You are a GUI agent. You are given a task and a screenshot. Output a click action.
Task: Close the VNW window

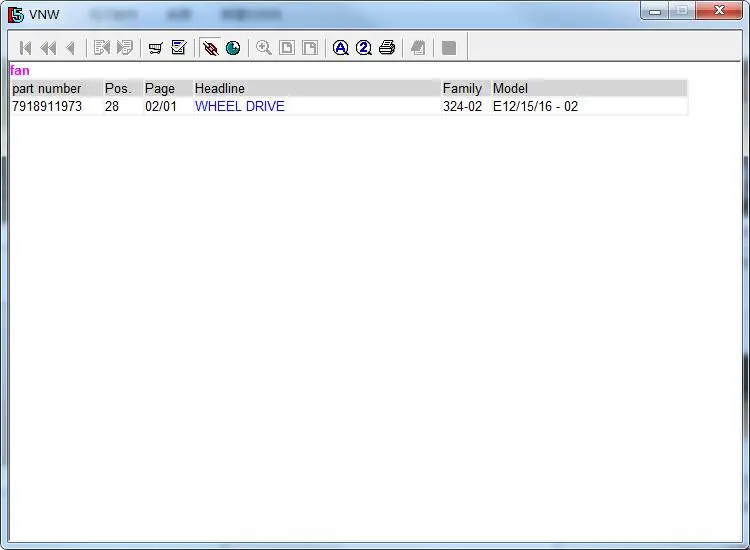pyautogui.click(x=719, y=11)
